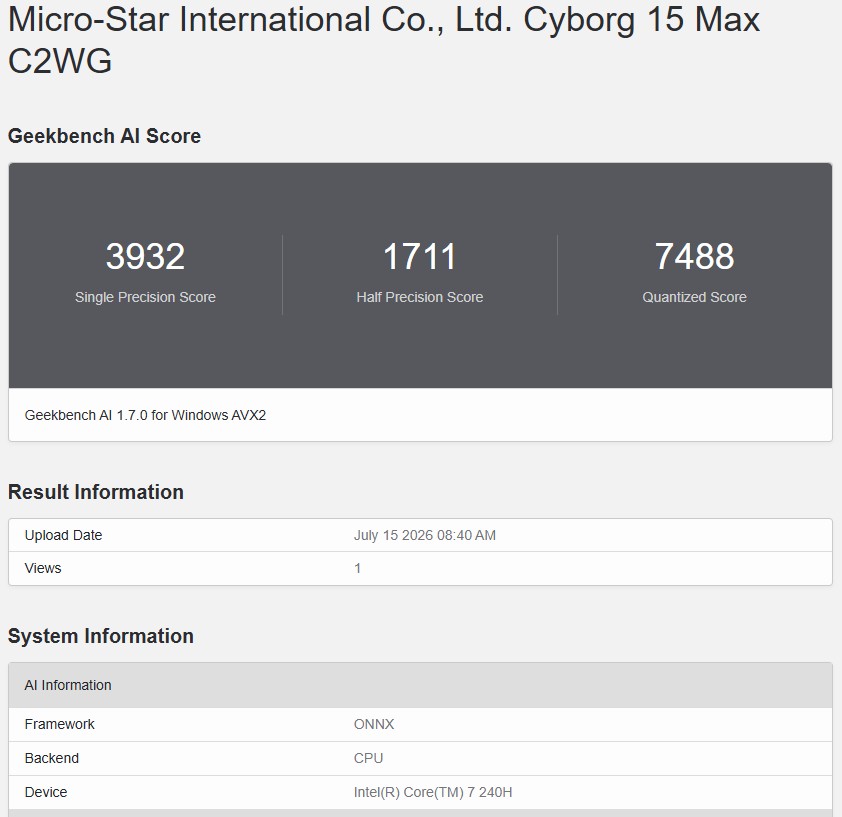Click the Framework row label
842x817 pixels.
point(60,724)
